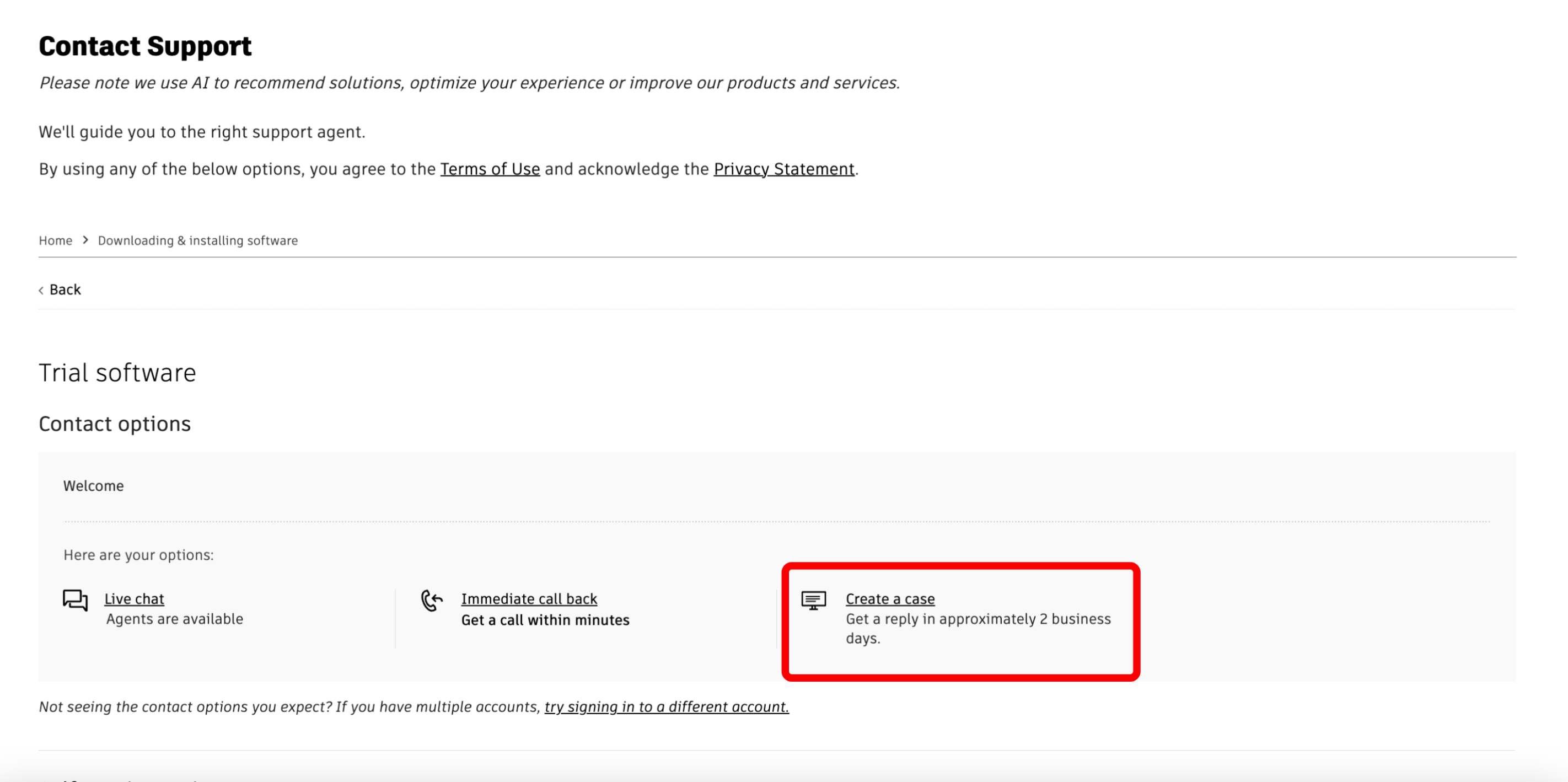The height and width of the screenshot is (782, 1568).
Task: Go Back to the previous step
Action: 65,290
